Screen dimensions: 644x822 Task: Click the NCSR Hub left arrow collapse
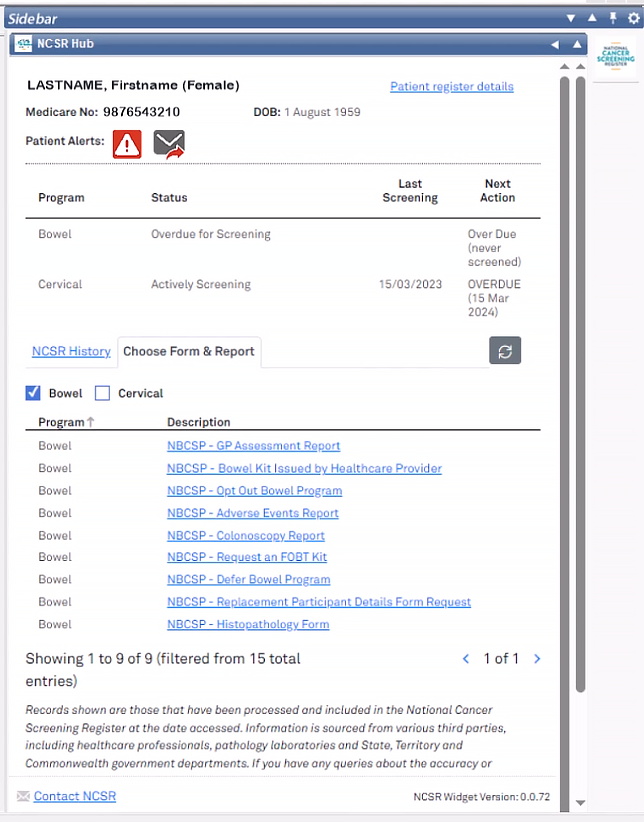[555, 45]
